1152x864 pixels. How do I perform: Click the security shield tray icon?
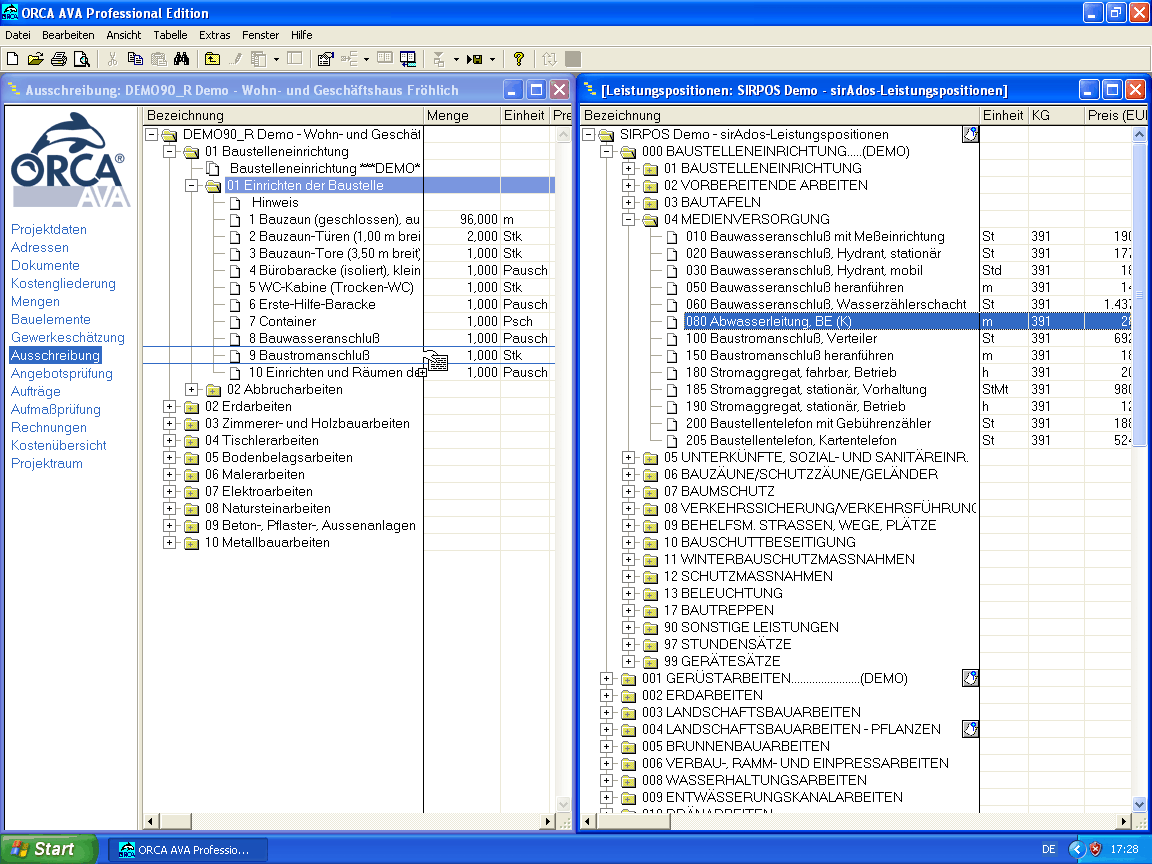tap(1095, 849)
